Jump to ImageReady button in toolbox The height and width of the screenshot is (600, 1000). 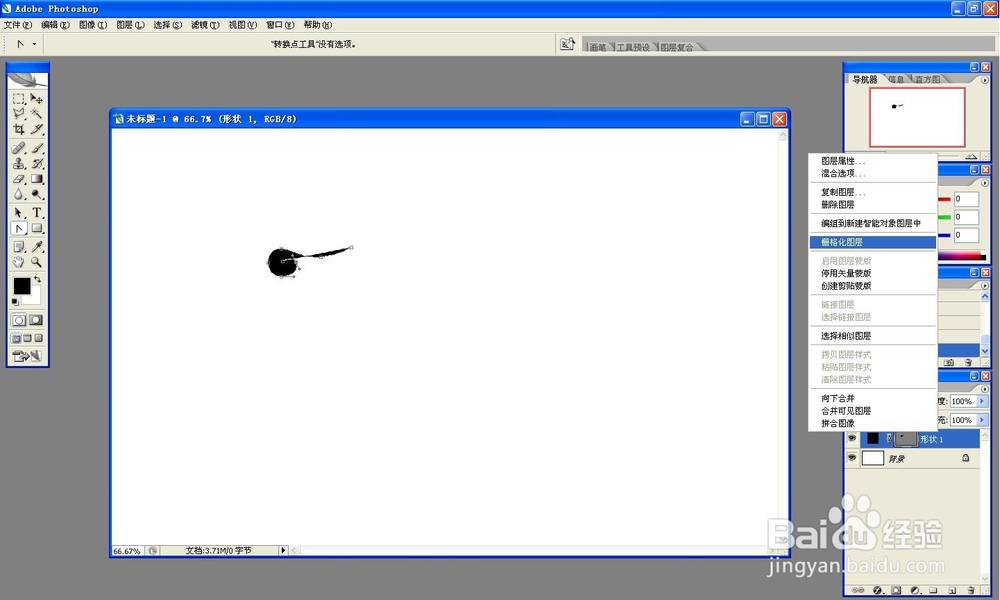(x=27, y=356)
